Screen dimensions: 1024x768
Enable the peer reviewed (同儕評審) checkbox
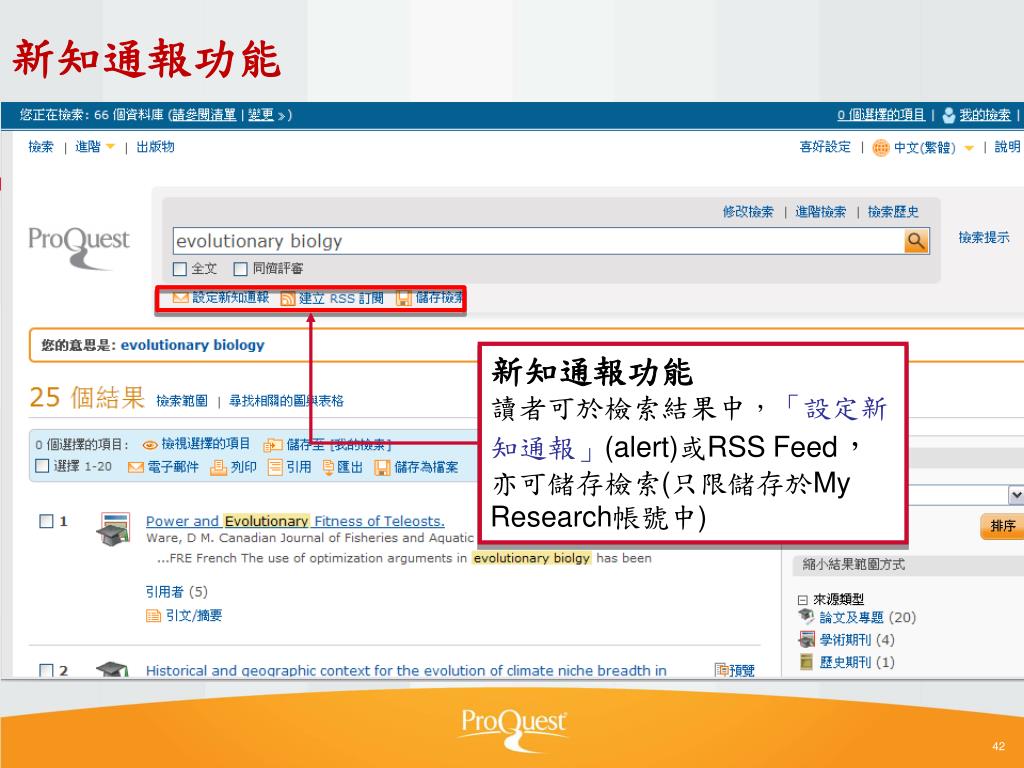tap(240, 268)
